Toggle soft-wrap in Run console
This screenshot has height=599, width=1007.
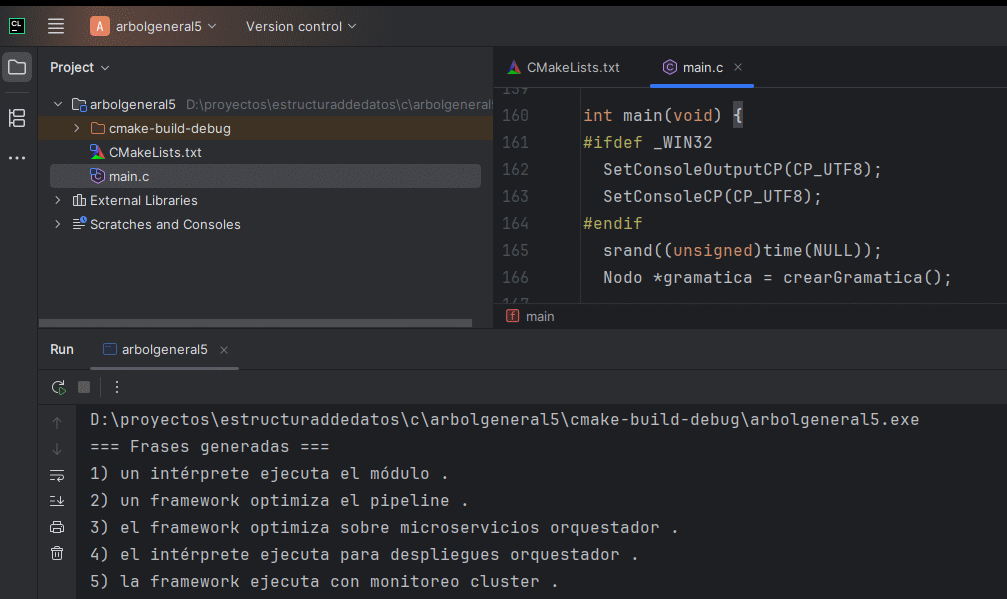pos(57,475)
